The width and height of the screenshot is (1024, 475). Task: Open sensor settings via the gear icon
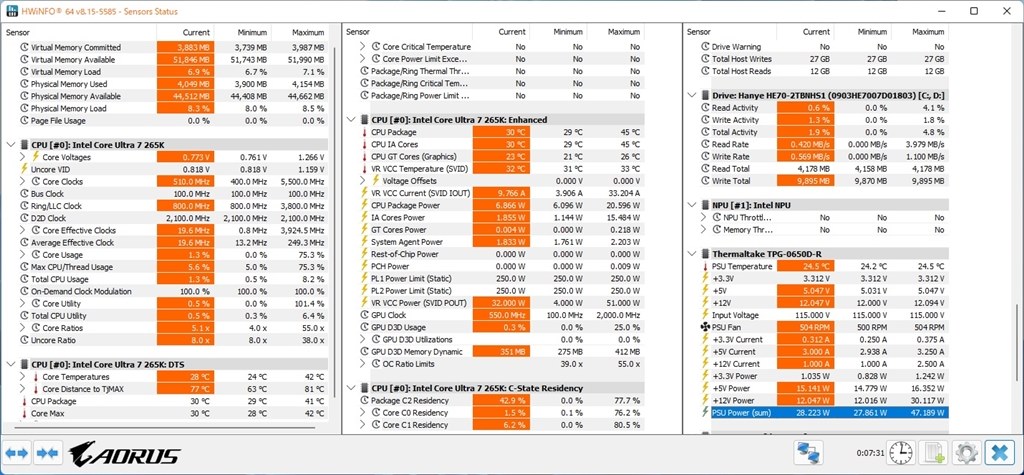(966, 452)
